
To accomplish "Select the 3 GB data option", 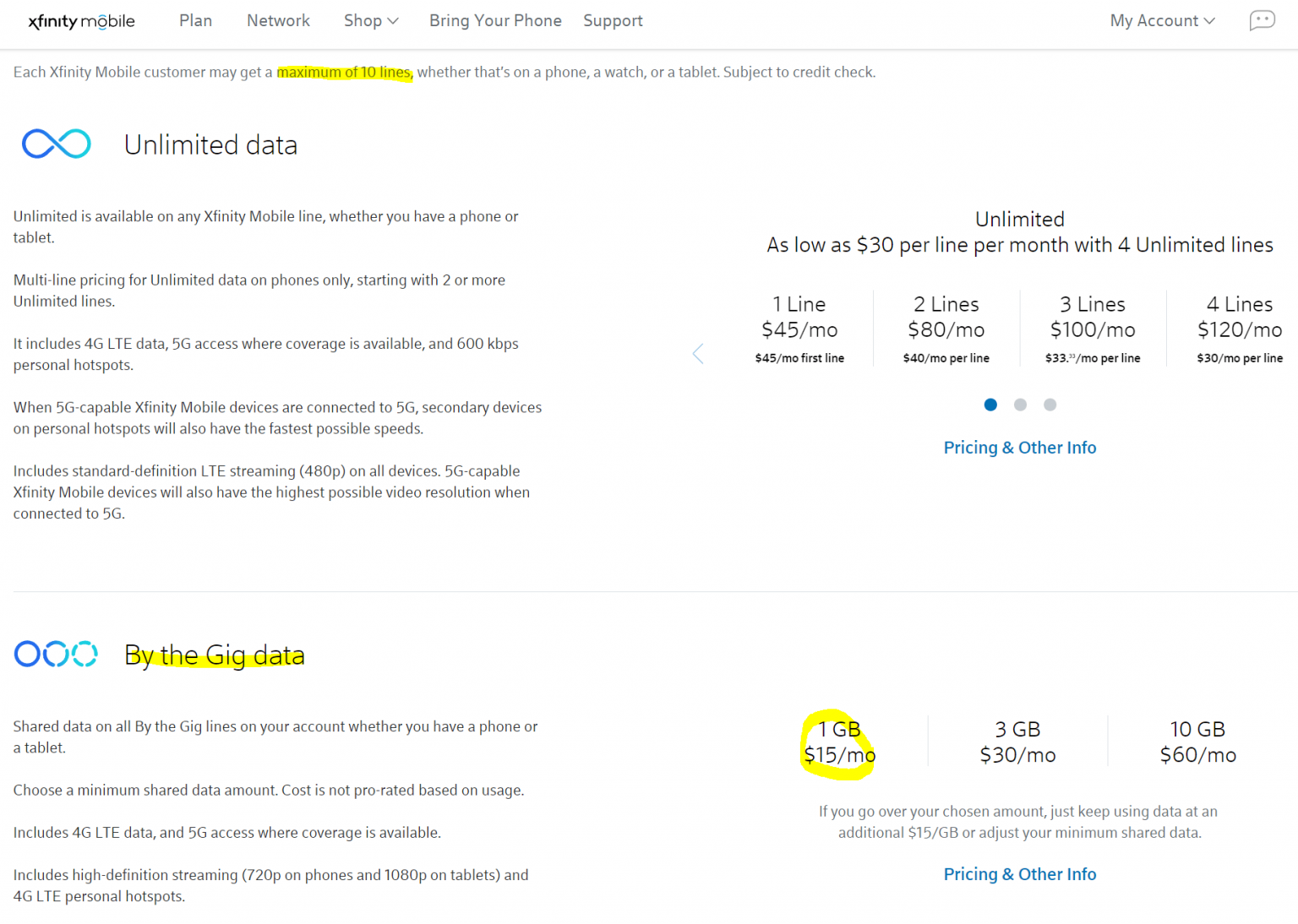I will tap(1017, 742).
